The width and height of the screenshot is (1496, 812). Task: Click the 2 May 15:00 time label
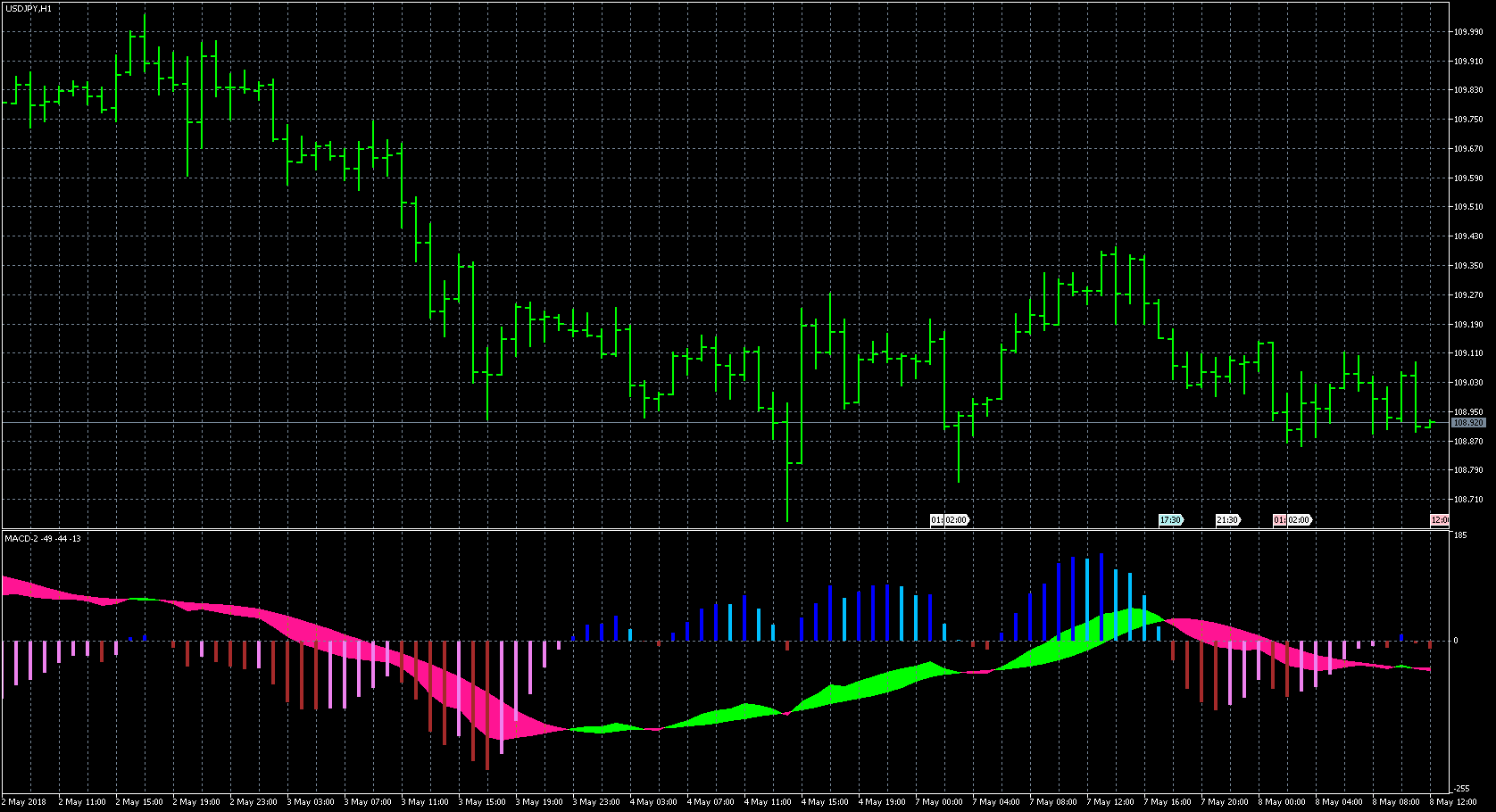[x=139, y=802]
